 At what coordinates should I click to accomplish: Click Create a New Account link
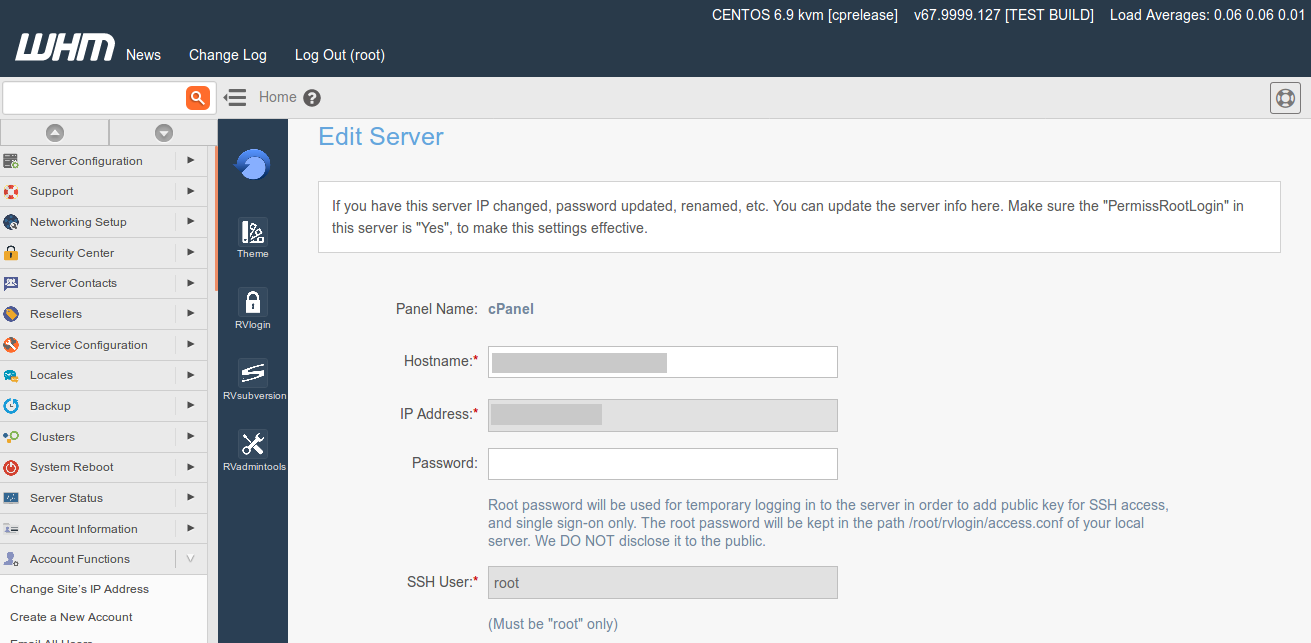(71, 617)
